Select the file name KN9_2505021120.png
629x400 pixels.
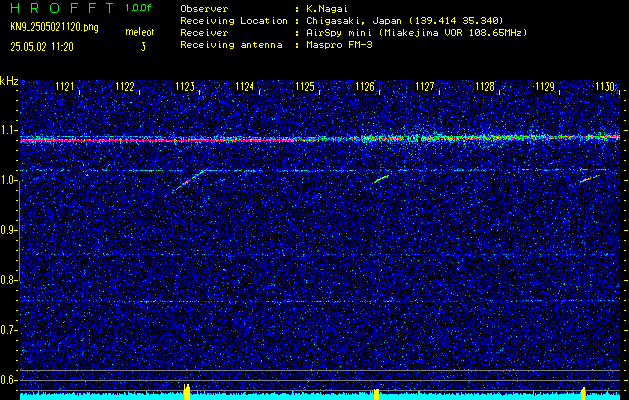pos(54,27)
